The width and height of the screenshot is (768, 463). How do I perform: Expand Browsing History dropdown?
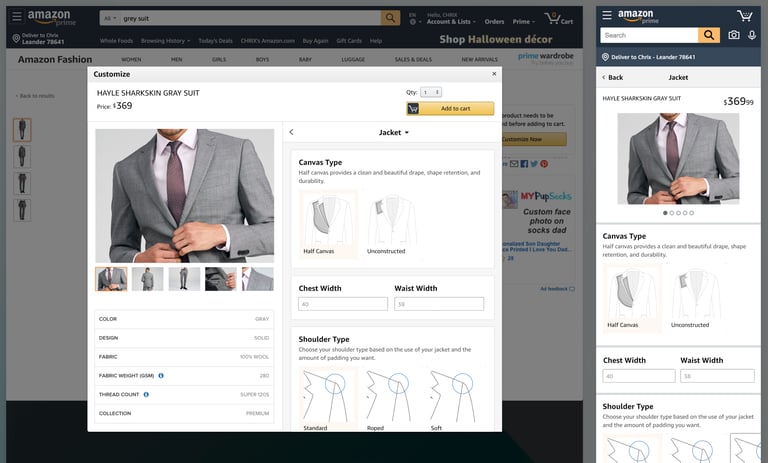coord(166,41)
